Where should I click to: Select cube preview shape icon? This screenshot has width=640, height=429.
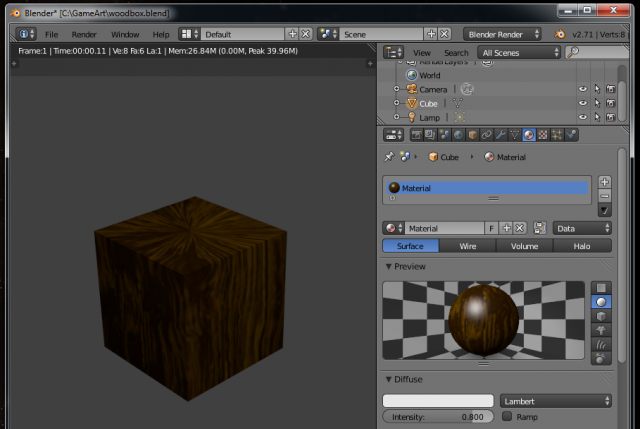[602, 315]
